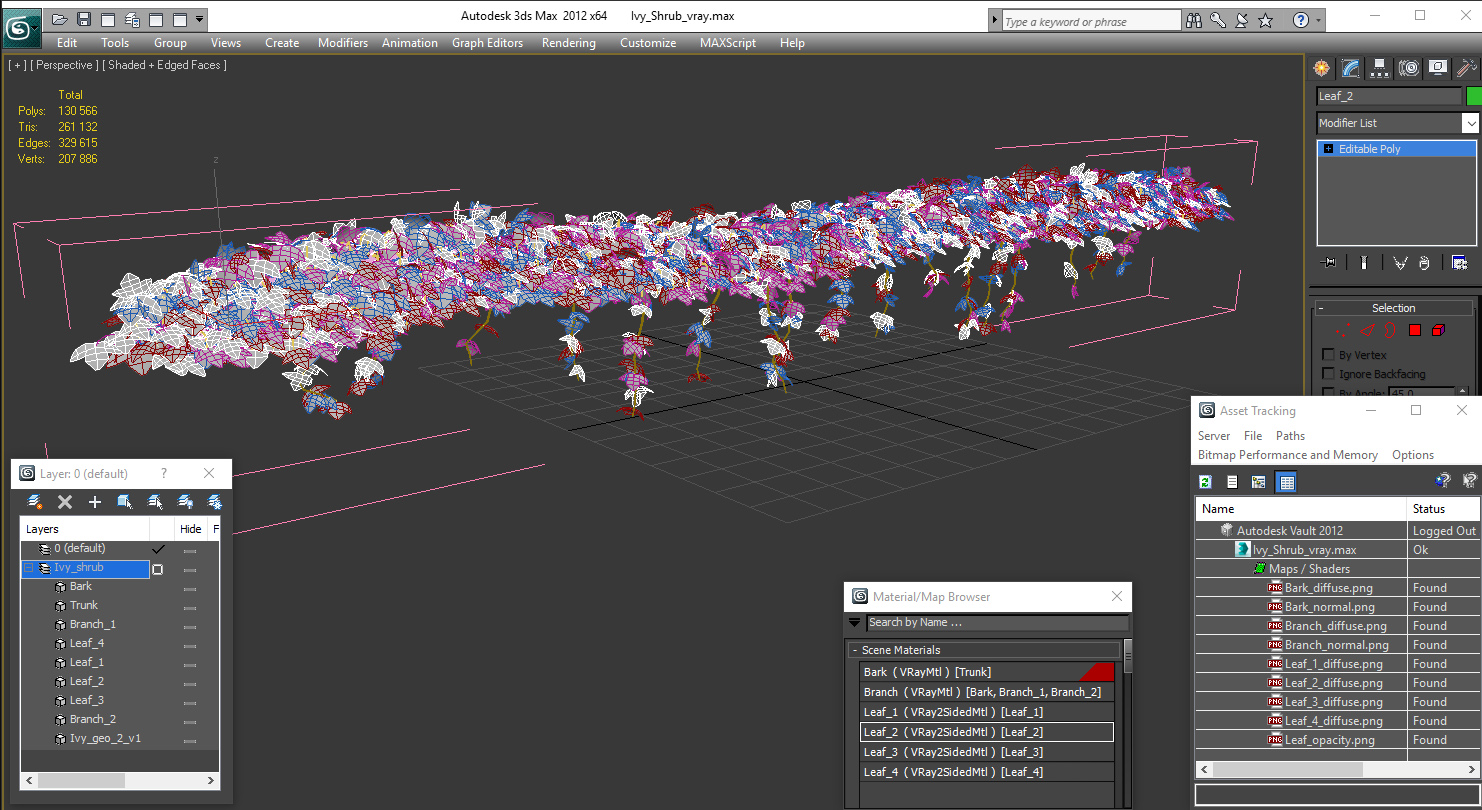The height and width of the screenshot is (810, 1482).
Task: Click Table View icon in Asset Tracking
Action: [1287, 482]
